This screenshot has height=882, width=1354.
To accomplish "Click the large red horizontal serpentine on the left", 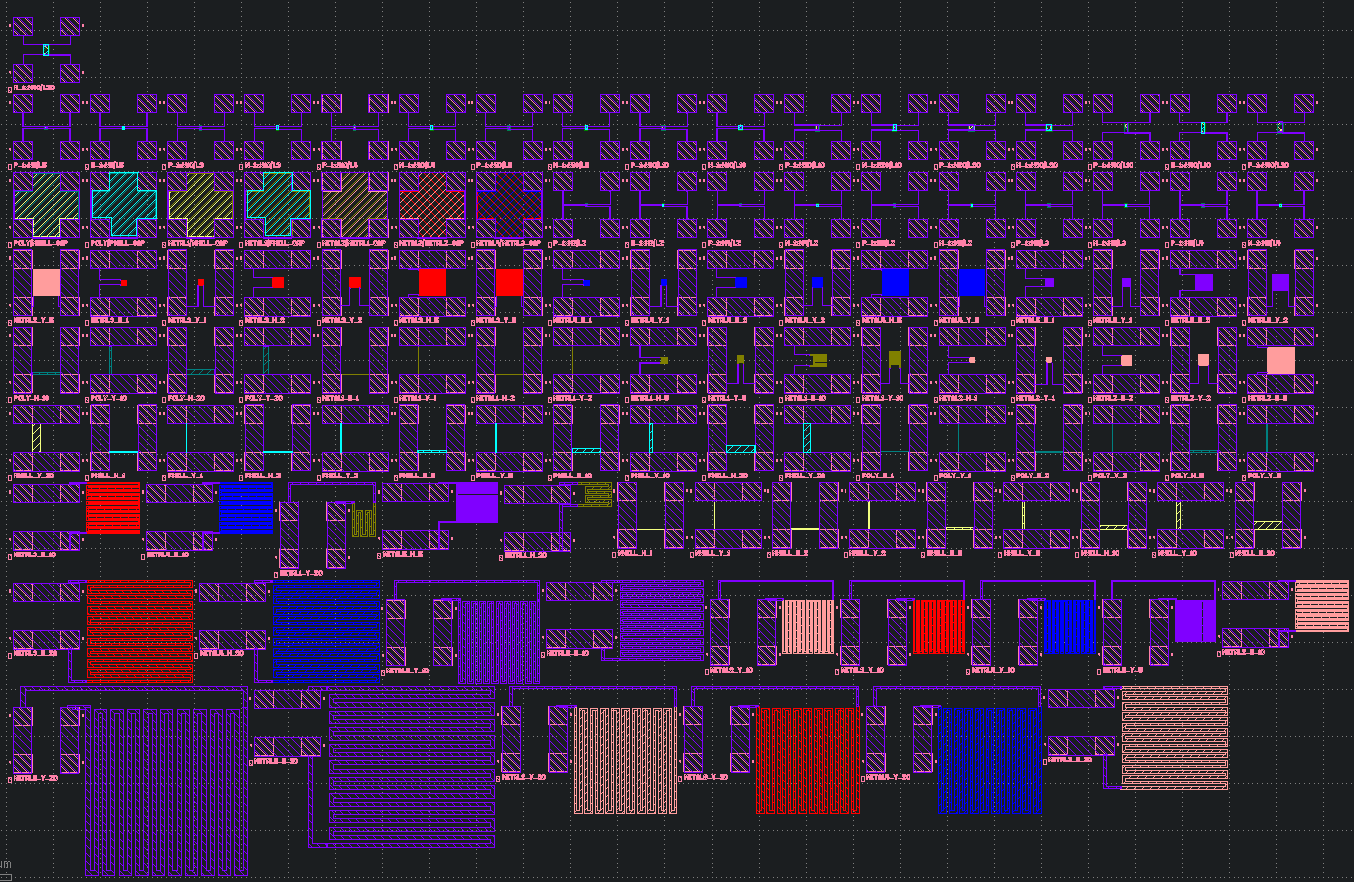I will tap(140, 630).
